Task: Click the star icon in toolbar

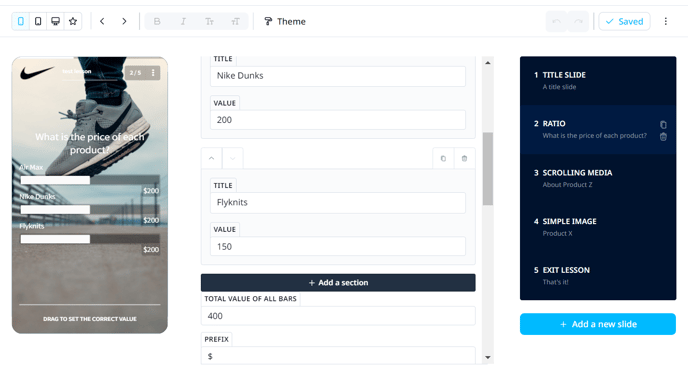Action: click(x=73, y=22)
